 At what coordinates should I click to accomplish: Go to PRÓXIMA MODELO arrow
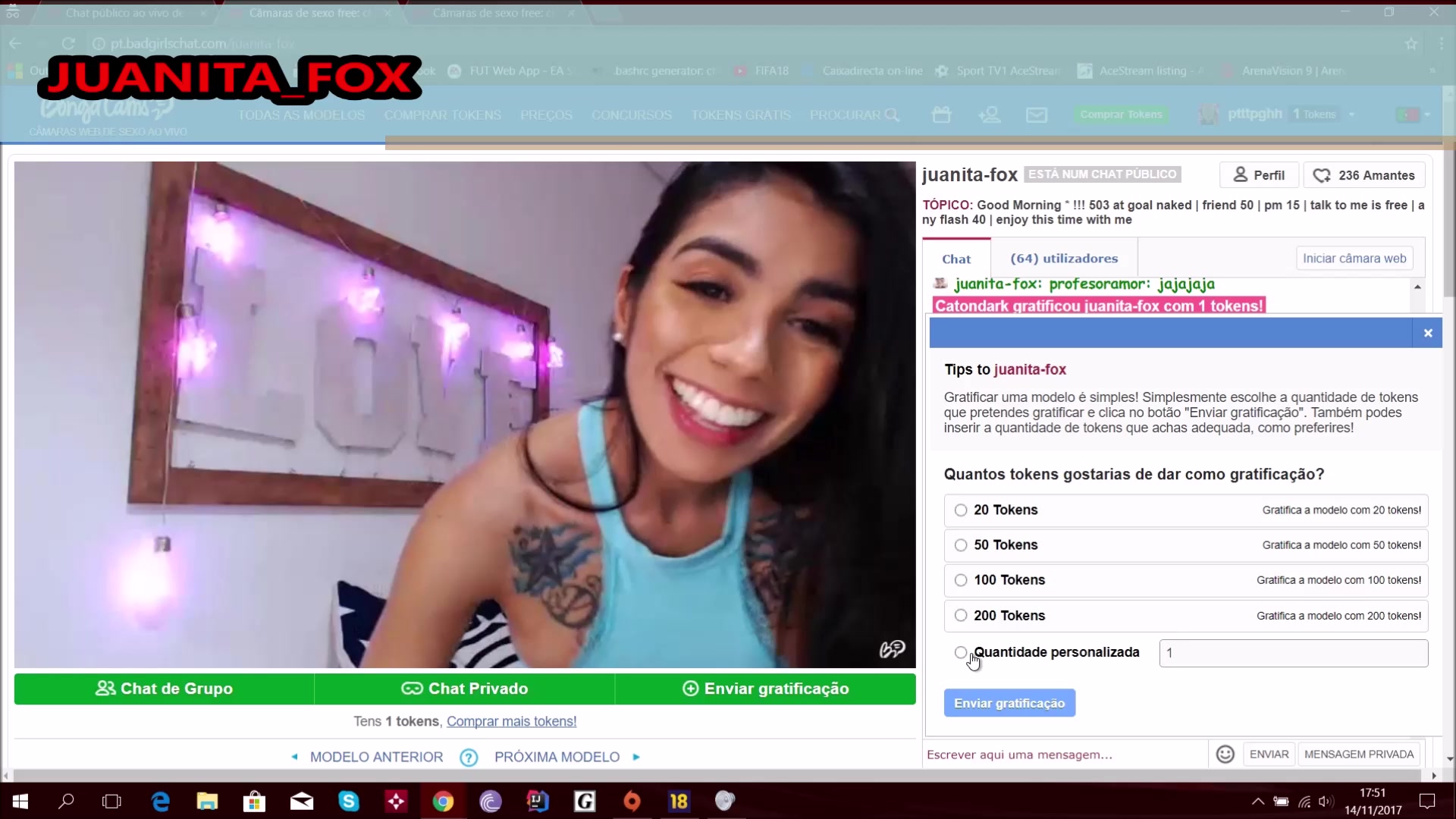[636, 757]
